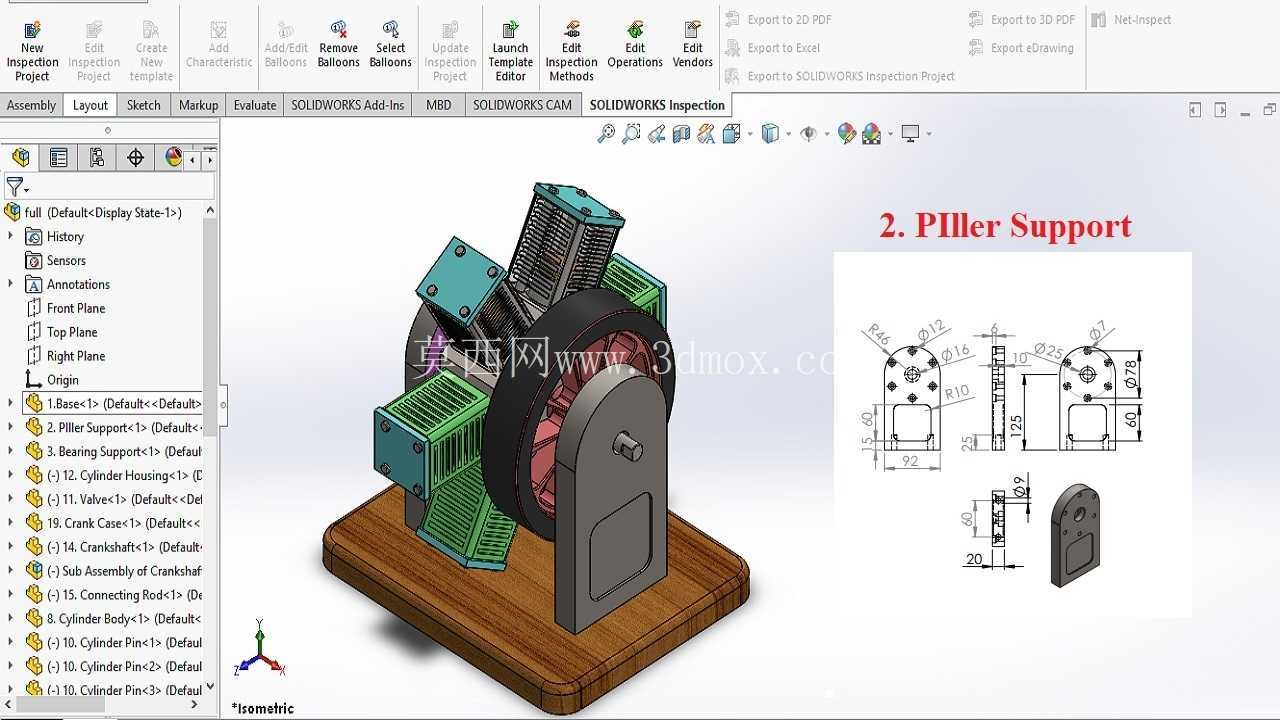Screen dimensions: 1280x720
Task: Open FeatureManager Design Tree tab
Action: [x=21, y=157]
